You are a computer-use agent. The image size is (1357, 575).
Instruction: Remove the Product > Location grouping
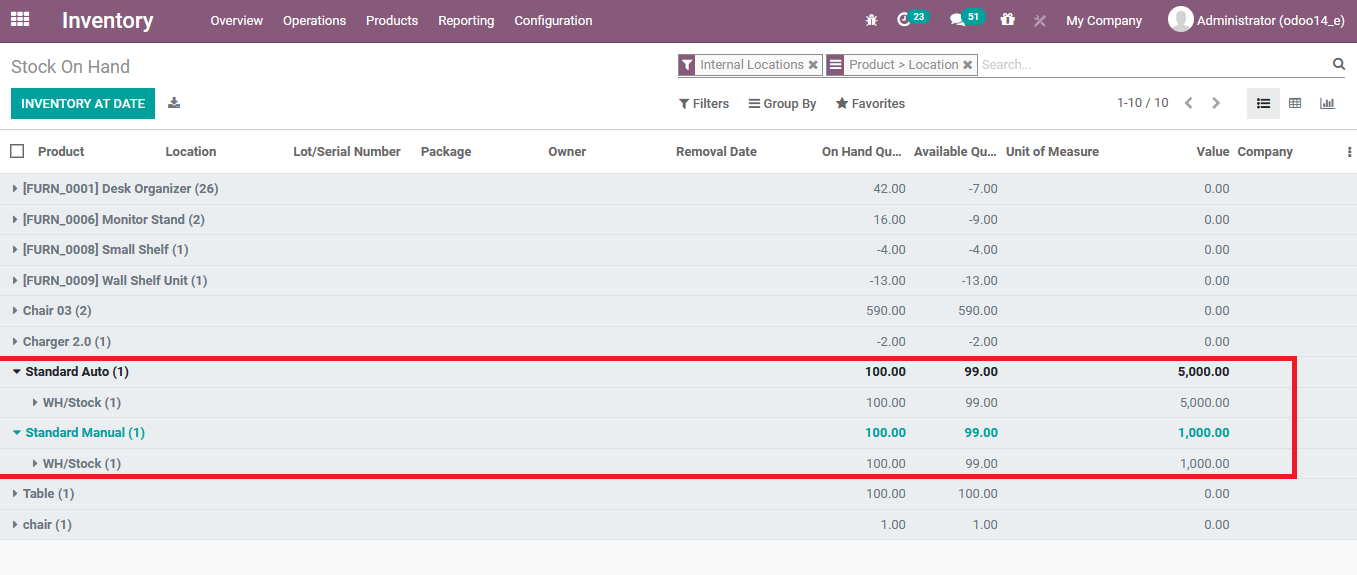click(967, 65)
